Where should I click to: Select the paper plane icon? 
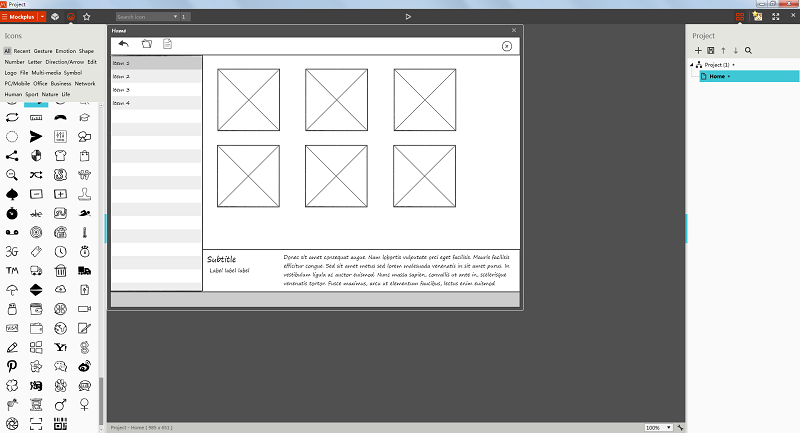pyautogui.click(x=36, y=136)
